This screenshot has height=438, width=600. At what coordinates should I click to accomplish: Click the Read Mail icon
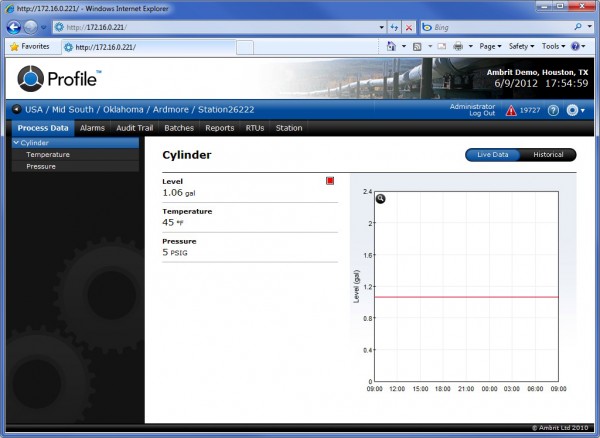pyautogui.click(x=442, y=47)
